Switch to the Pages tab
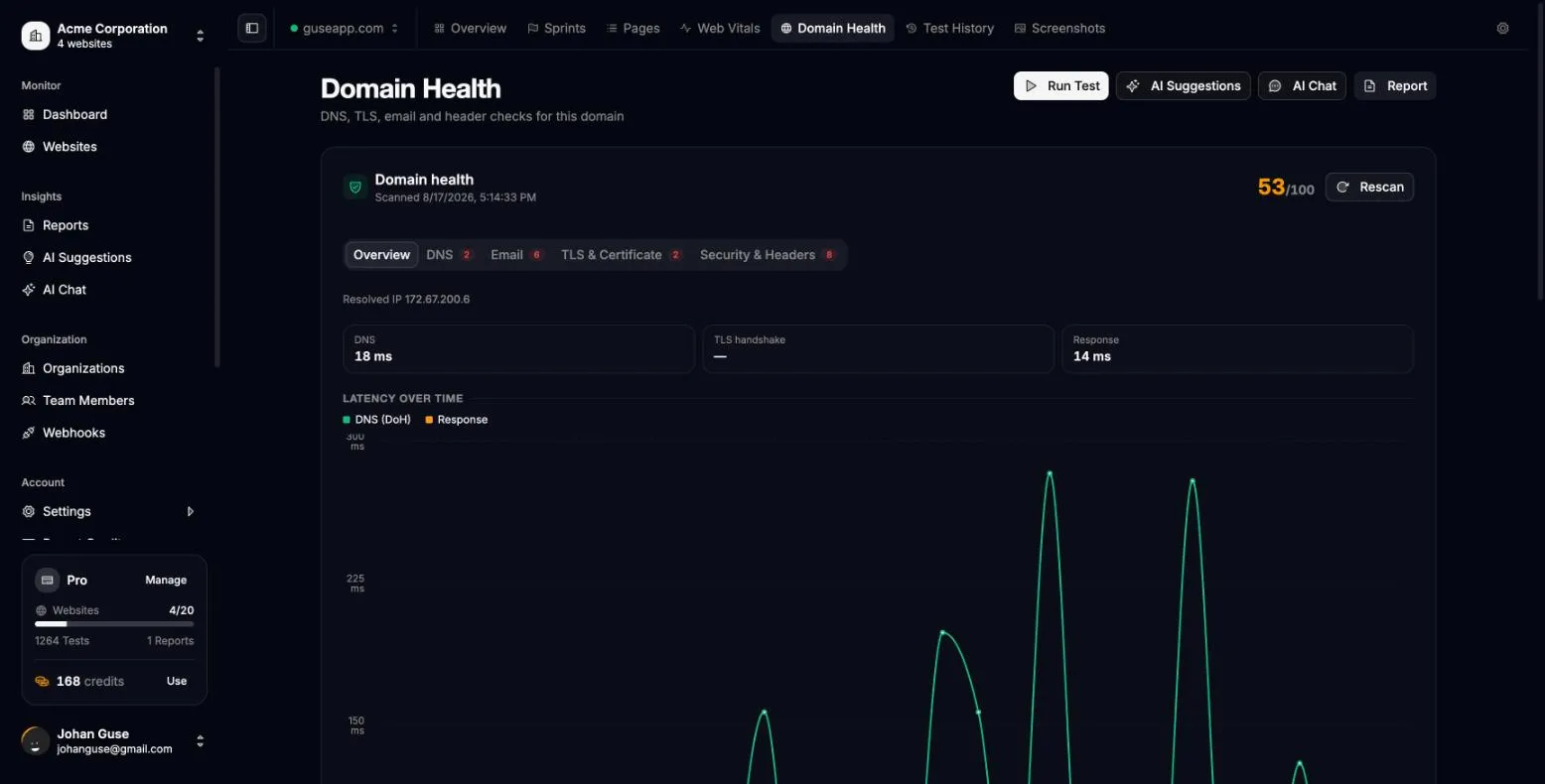The width and height of the screenshot is (1545, 784). click(633, 28)
